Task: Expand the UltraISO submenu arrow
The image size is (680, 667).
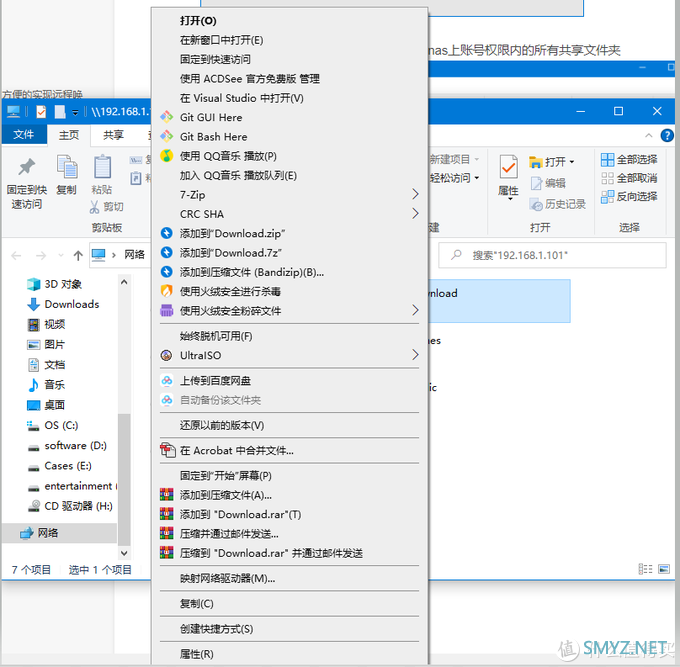Action: pyautogui.click(x=415, y=355)
